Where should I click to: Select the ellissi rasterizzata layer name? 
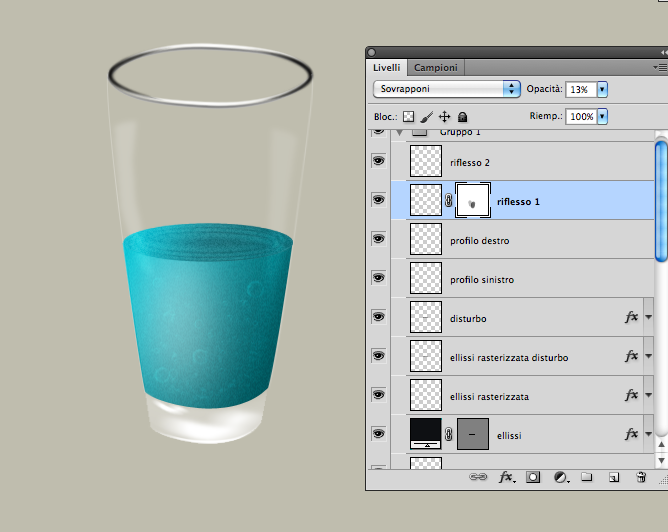click(x=489, y=397)
